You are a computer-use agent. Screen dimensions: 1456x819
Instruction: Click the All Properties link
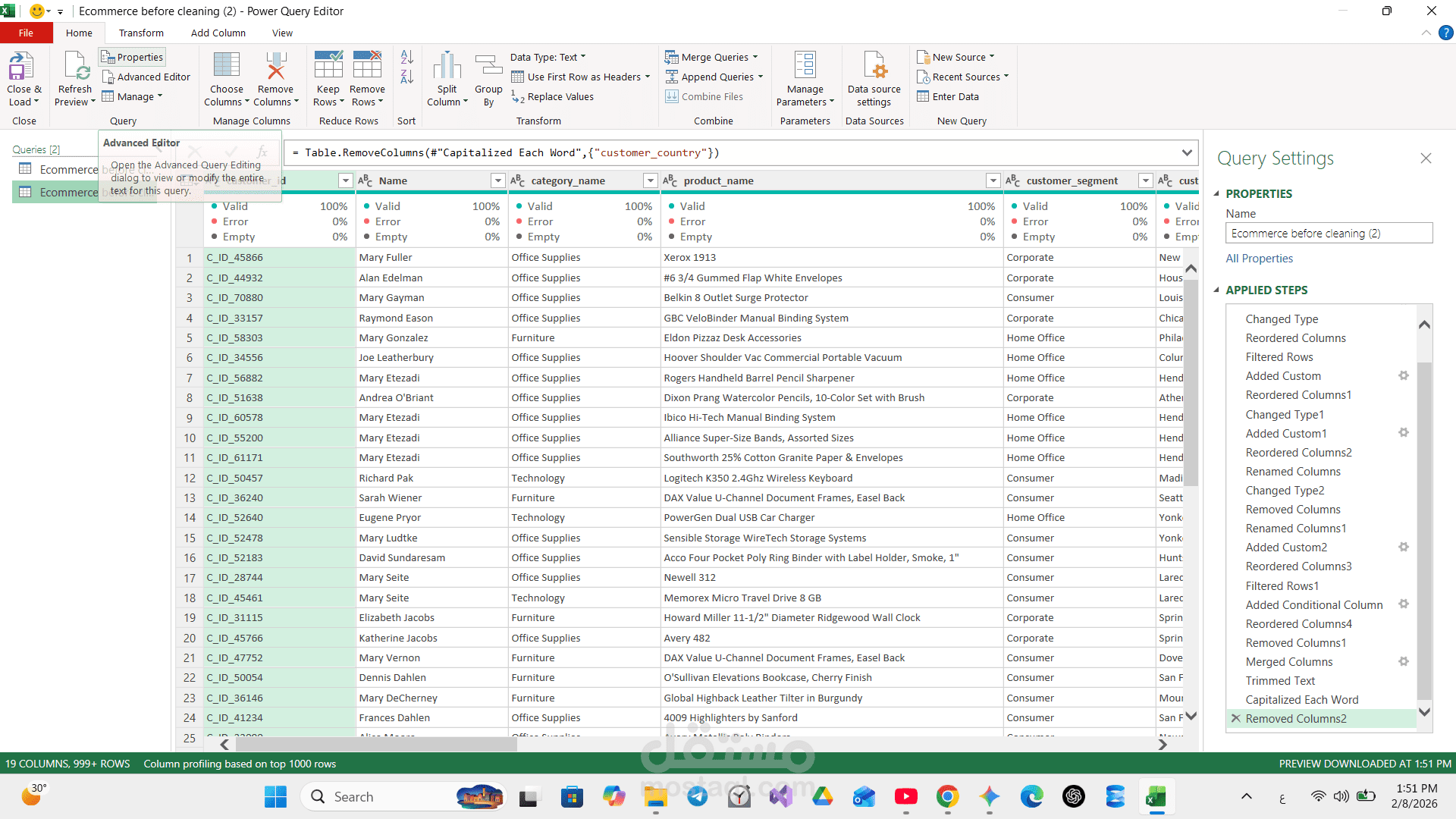point(1259,258)
